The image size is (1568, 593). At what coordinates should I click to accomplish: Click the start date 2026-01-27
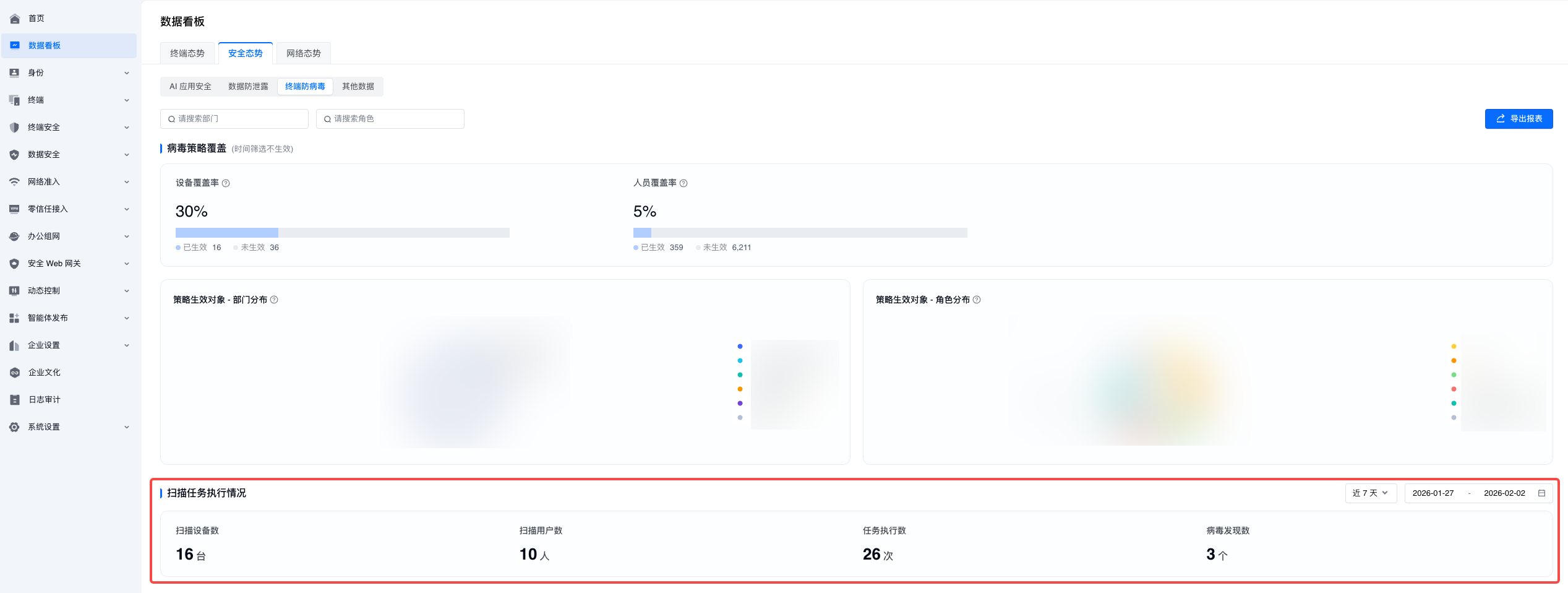1433,493
